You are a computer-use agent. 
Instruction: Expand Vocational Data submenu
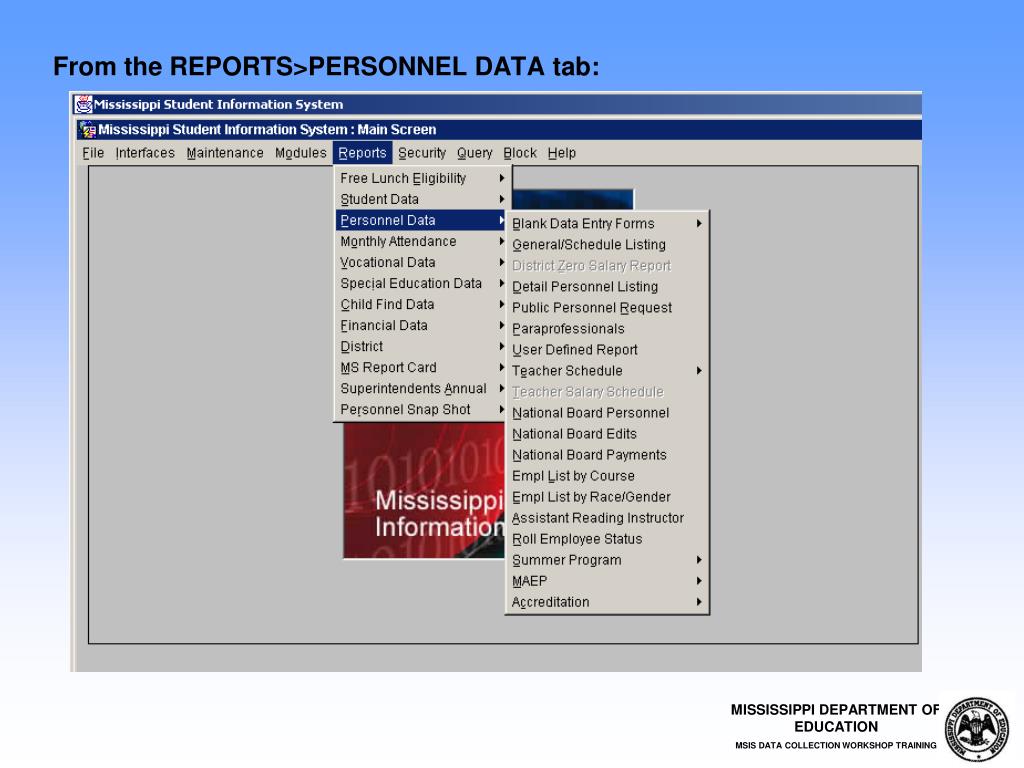(422, 263)
